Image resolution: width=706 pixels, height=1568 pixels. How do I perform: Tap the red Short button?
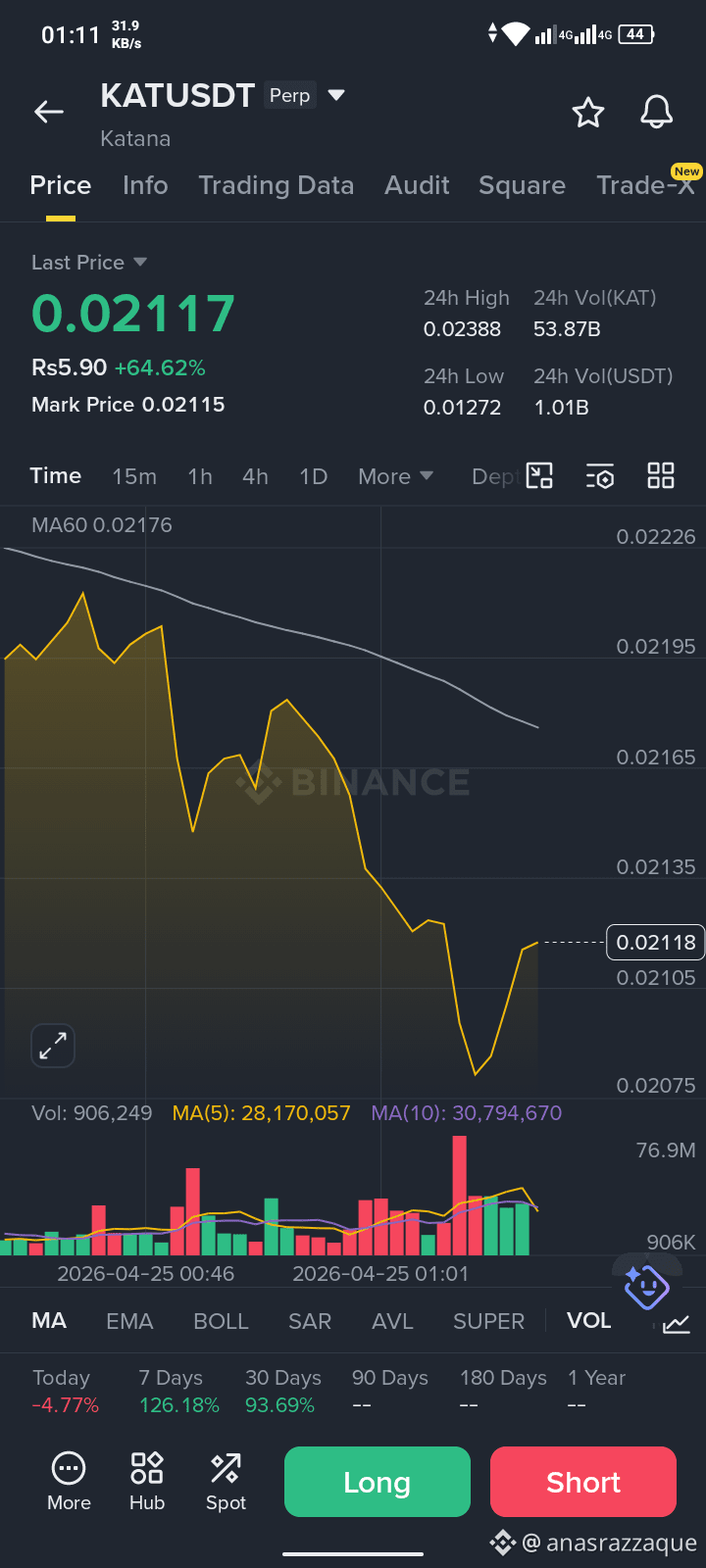coord(583,1482)
